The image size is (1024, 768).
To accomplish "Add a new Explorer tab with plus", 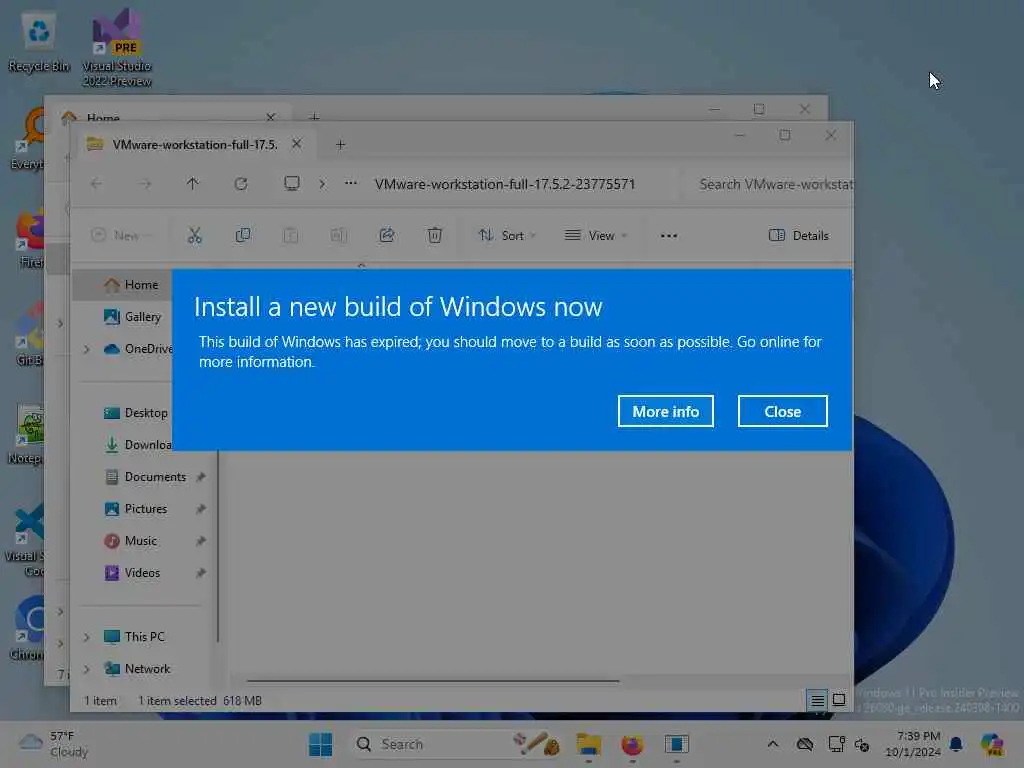I will 340,144.
